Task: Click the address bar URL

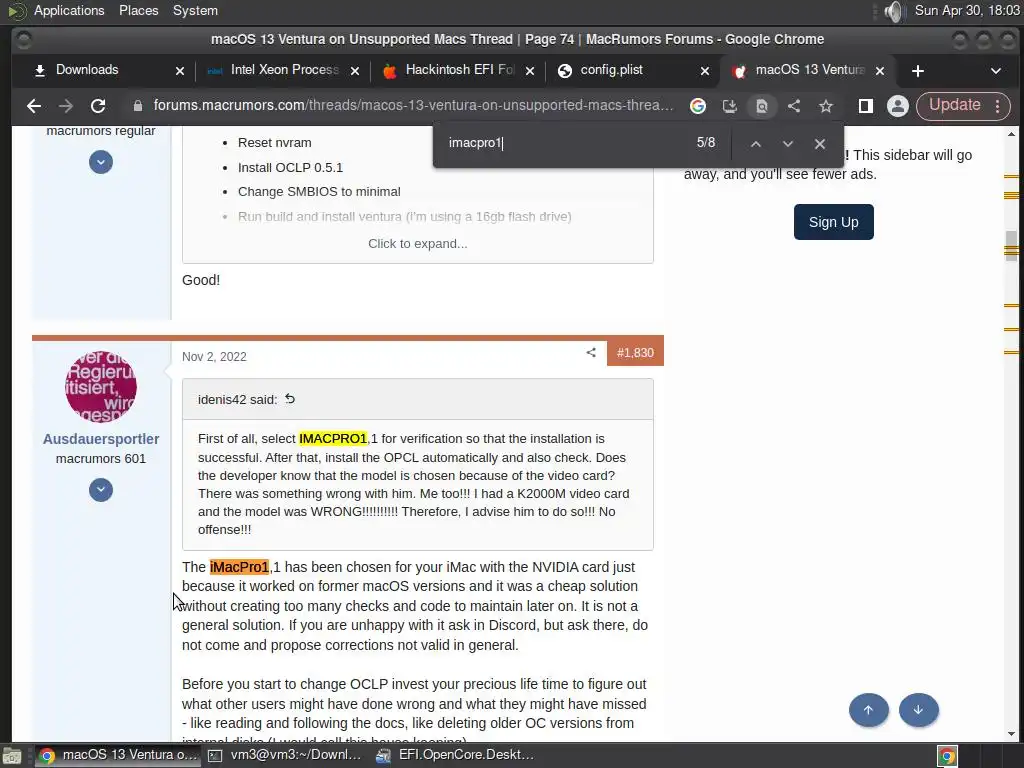Action: click(413, 105)
